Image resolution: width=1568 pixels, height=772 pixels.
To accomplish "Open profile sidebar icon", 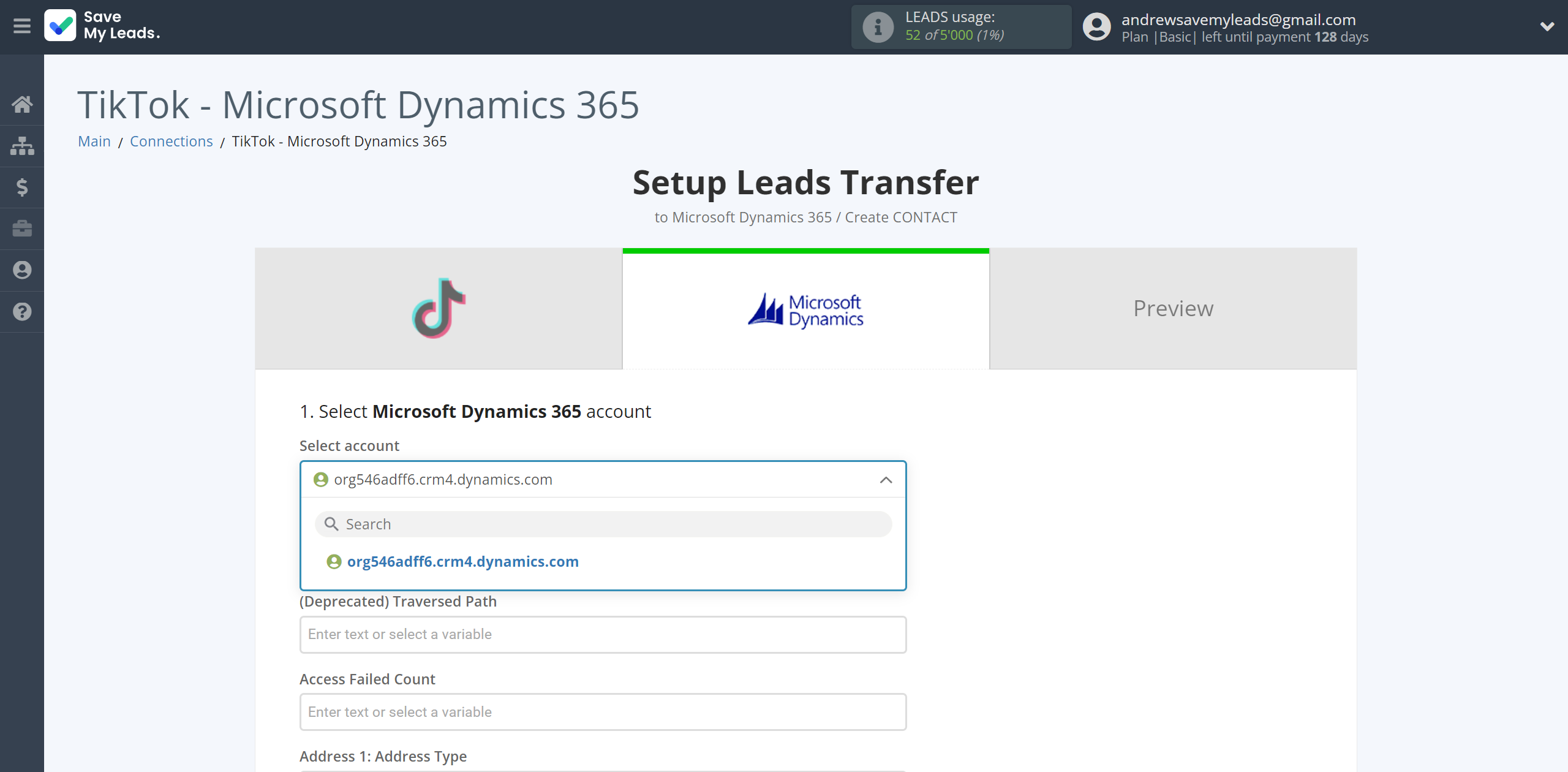I will tap(22, 270).
